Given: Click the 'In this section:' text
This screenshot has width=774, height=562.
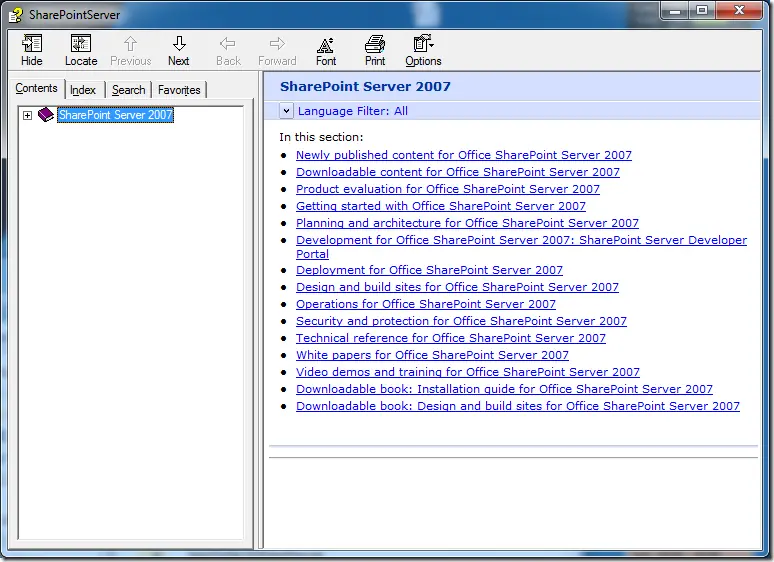Looking at the screenshot, I should 321,137.
